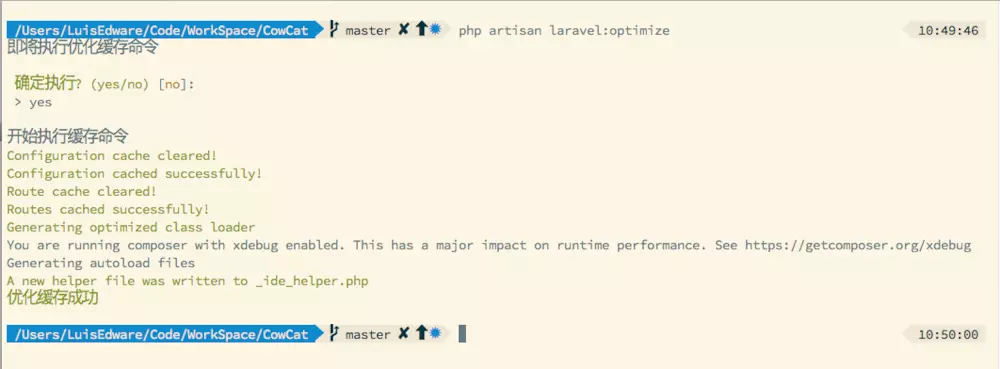
Task: Click the git branch icon beside the artisan command
Action: tap(334, 29)
